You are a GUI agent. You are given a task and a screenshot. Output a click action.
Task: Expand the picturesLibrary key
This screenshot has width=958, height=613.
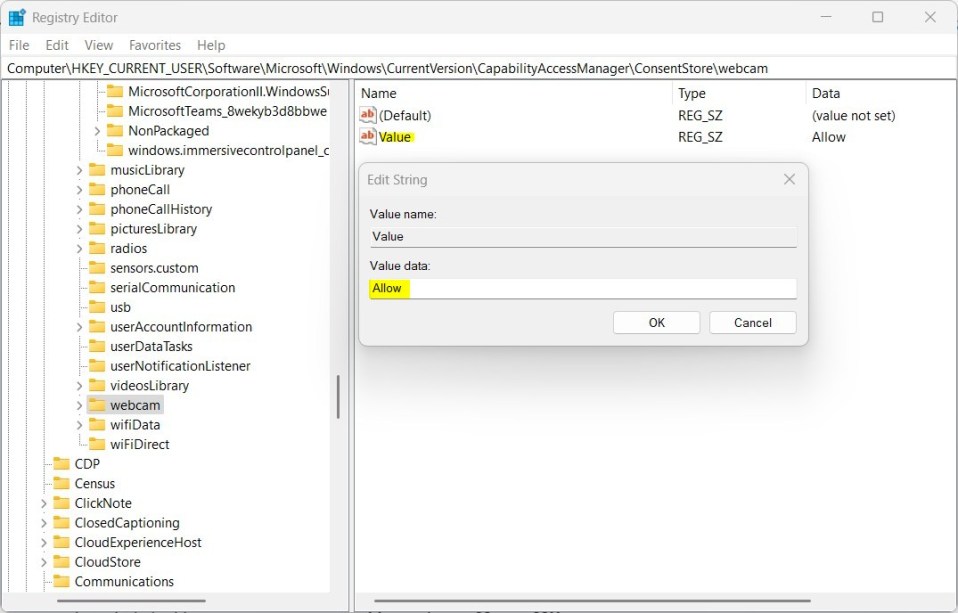point(79,229)
